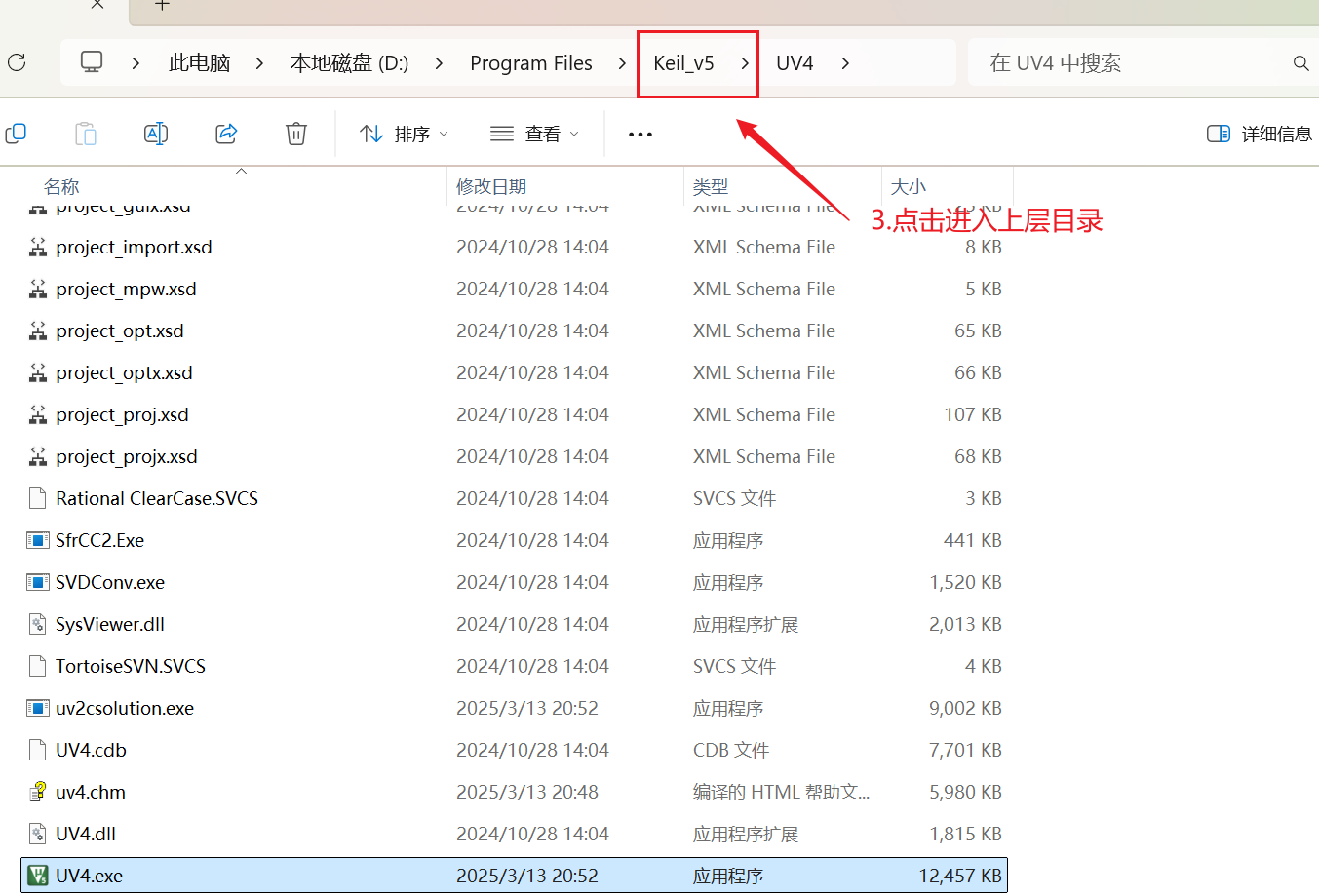The width and height of the screenshot is (1319, 896).
Task: Expand chevron after Program Files
Action: (622, 63)
